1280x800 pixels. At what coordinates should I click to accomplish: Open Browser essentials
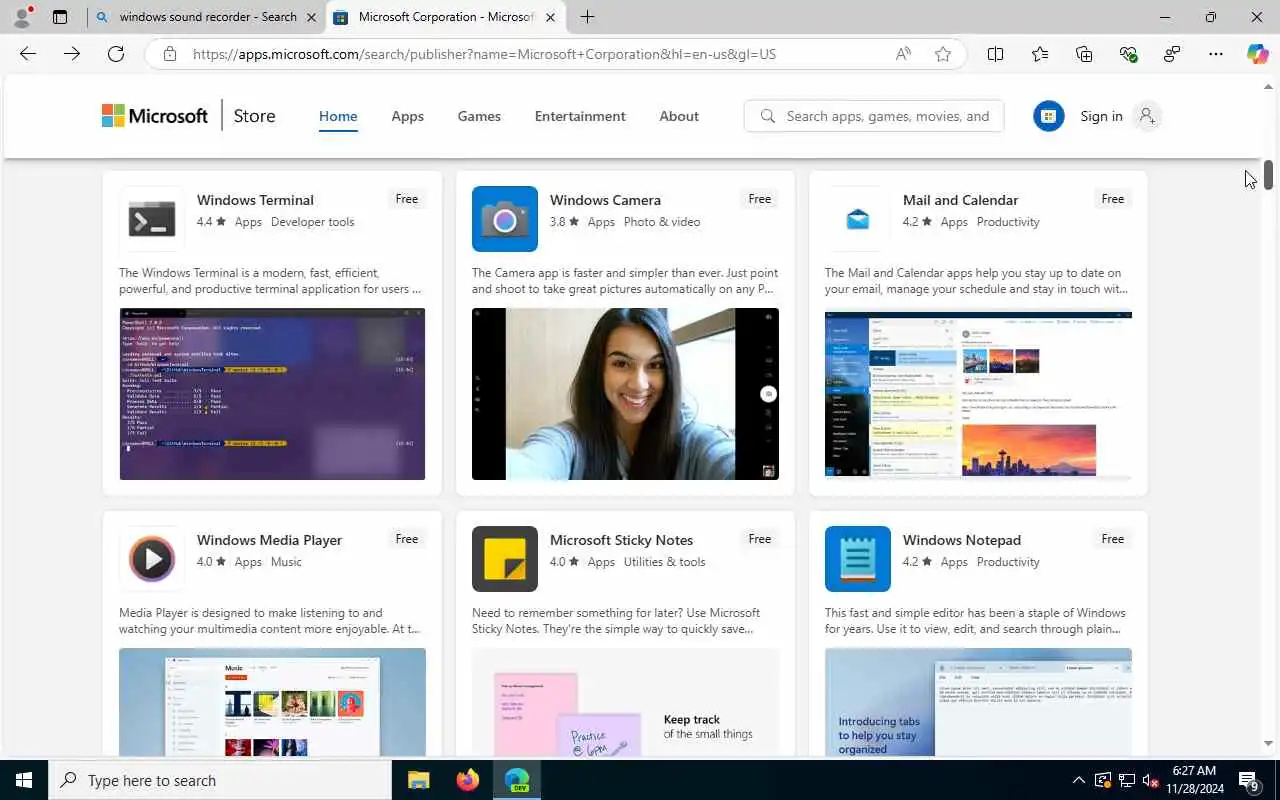click(1128, 54)
